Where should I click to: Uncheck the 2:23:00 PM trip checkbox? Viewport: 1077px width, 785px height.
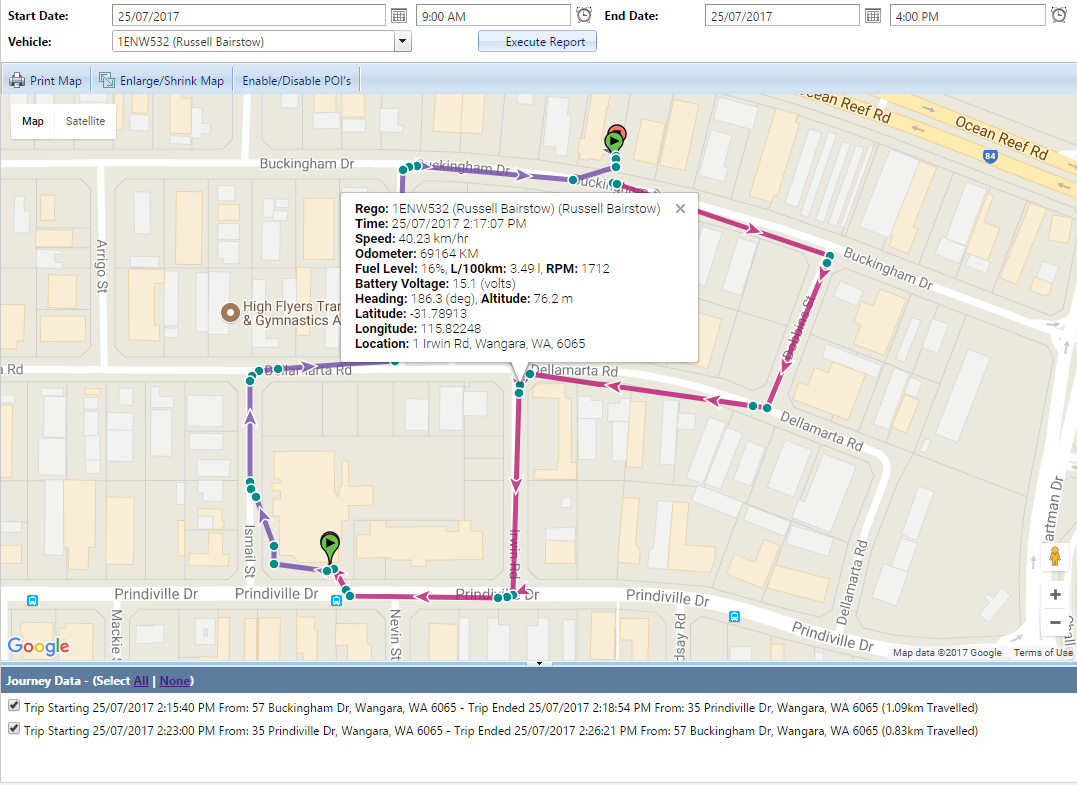[x=14, y=729]
